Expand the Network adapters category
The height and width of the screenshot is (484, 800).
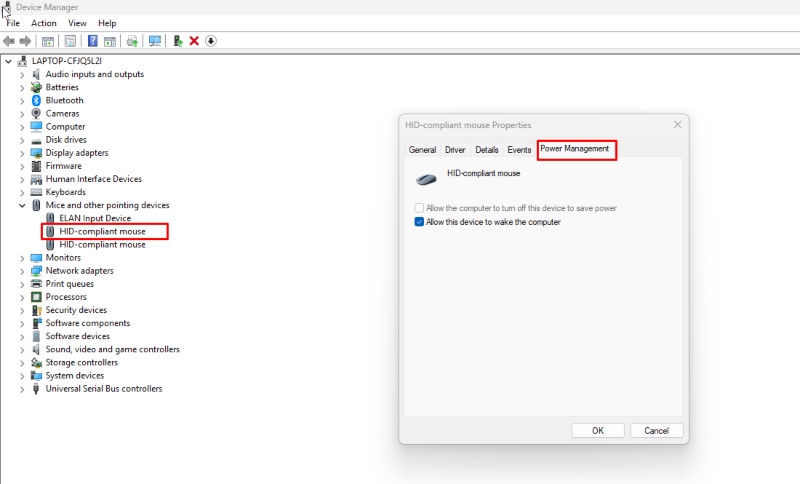coord(22,271)
